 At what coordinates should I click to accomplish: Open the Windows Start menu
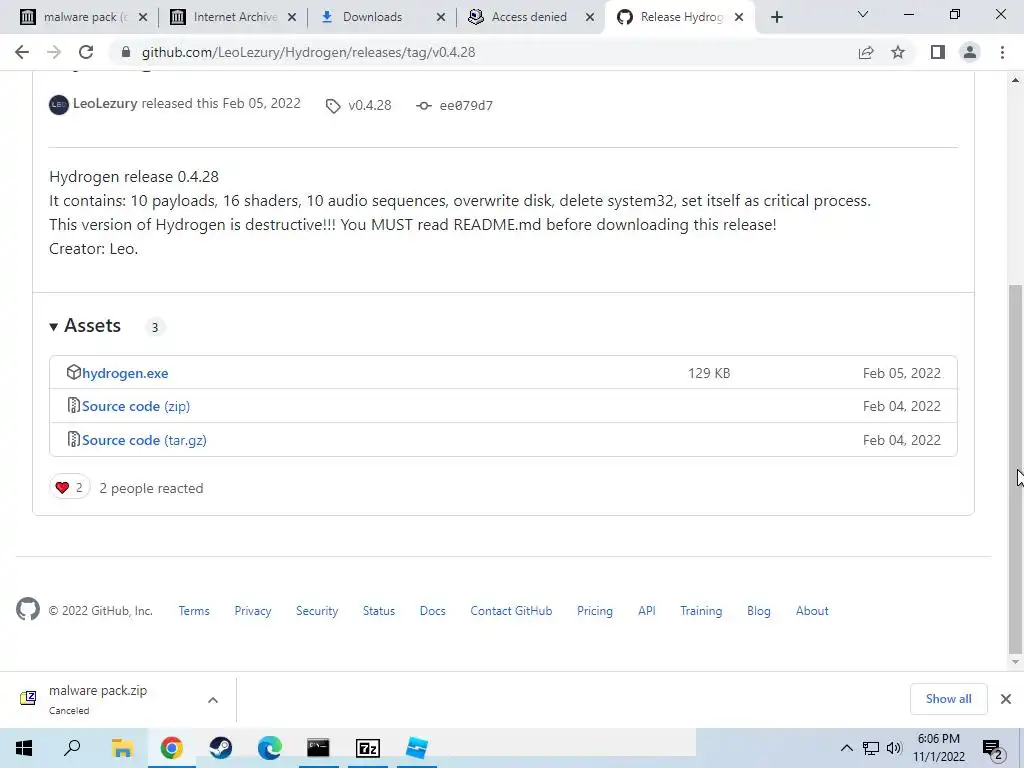(24, 748)
